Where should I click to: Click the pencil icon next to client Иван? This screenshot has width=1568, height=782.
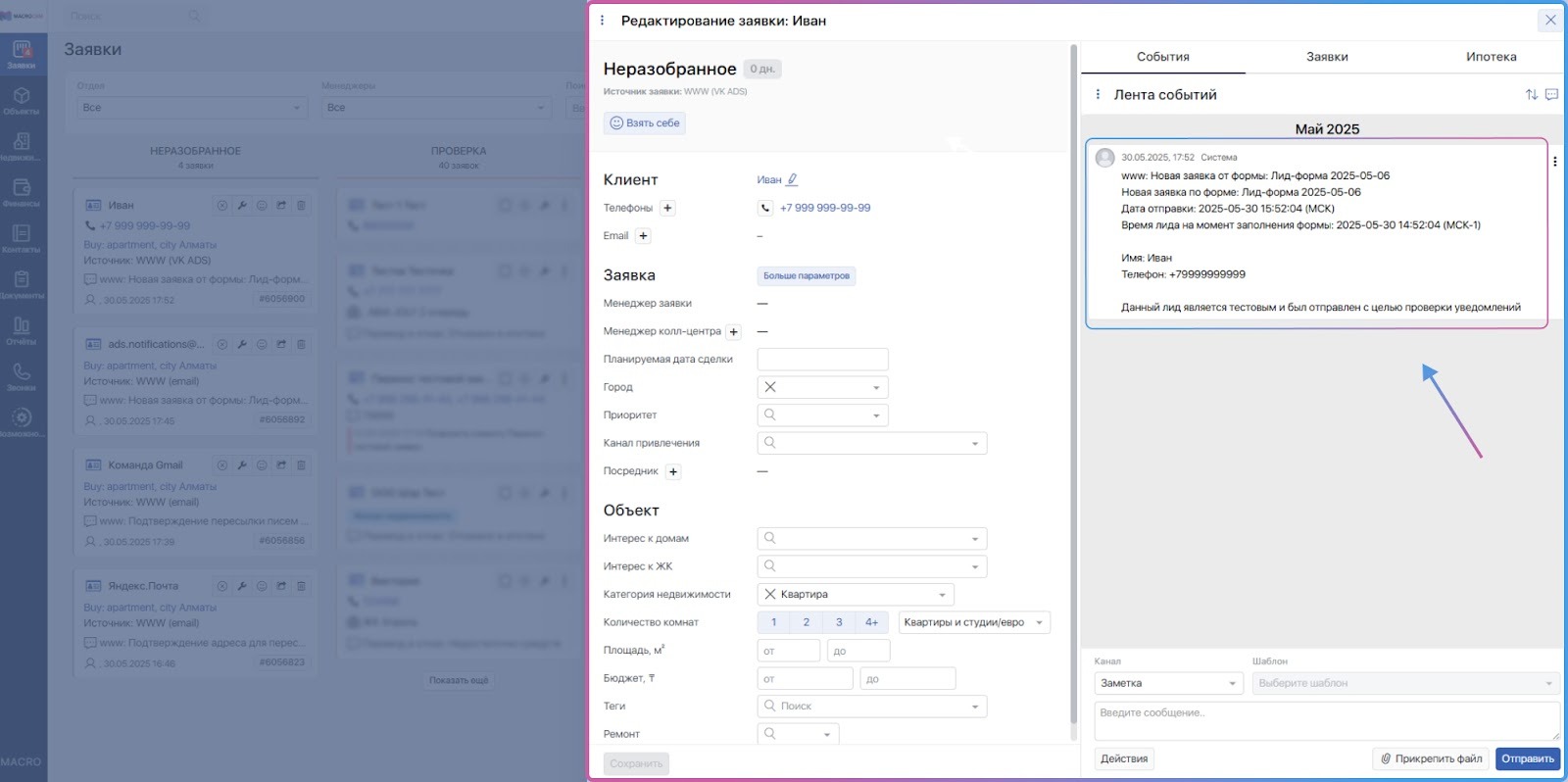[x=793, y=179]
